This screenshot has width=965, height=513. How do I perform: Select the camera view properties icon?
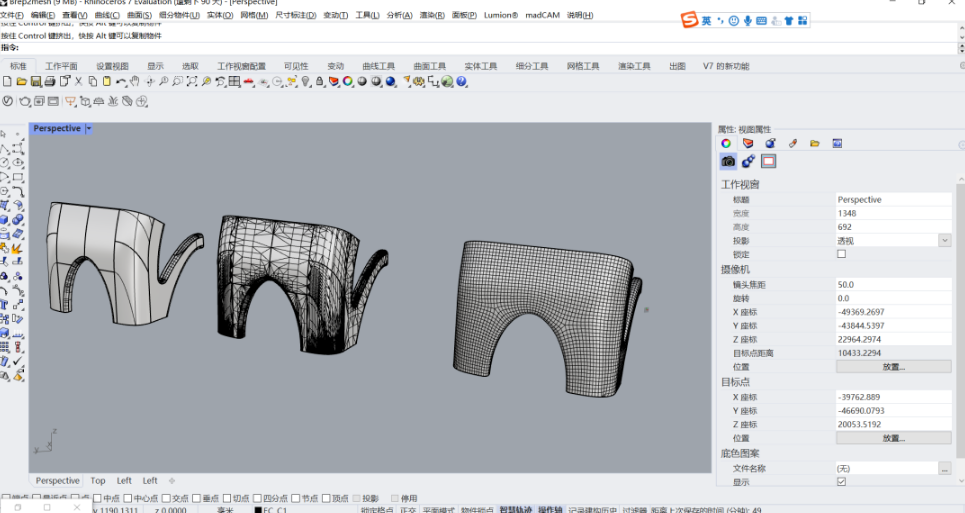728,161
